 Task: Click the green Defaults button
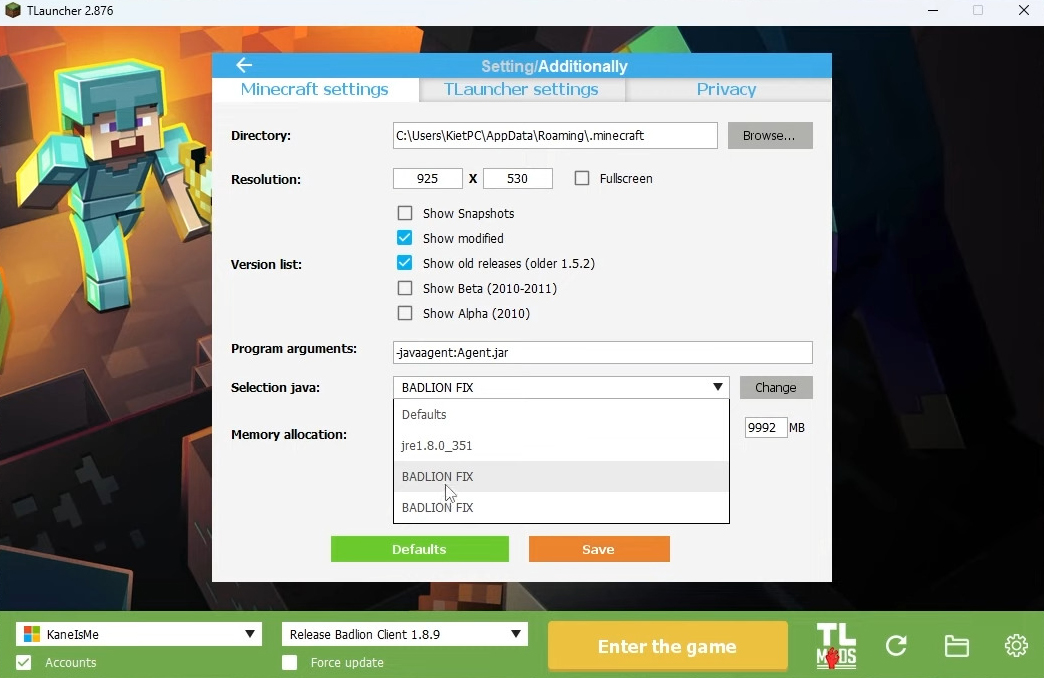click(x=419, y=549)
